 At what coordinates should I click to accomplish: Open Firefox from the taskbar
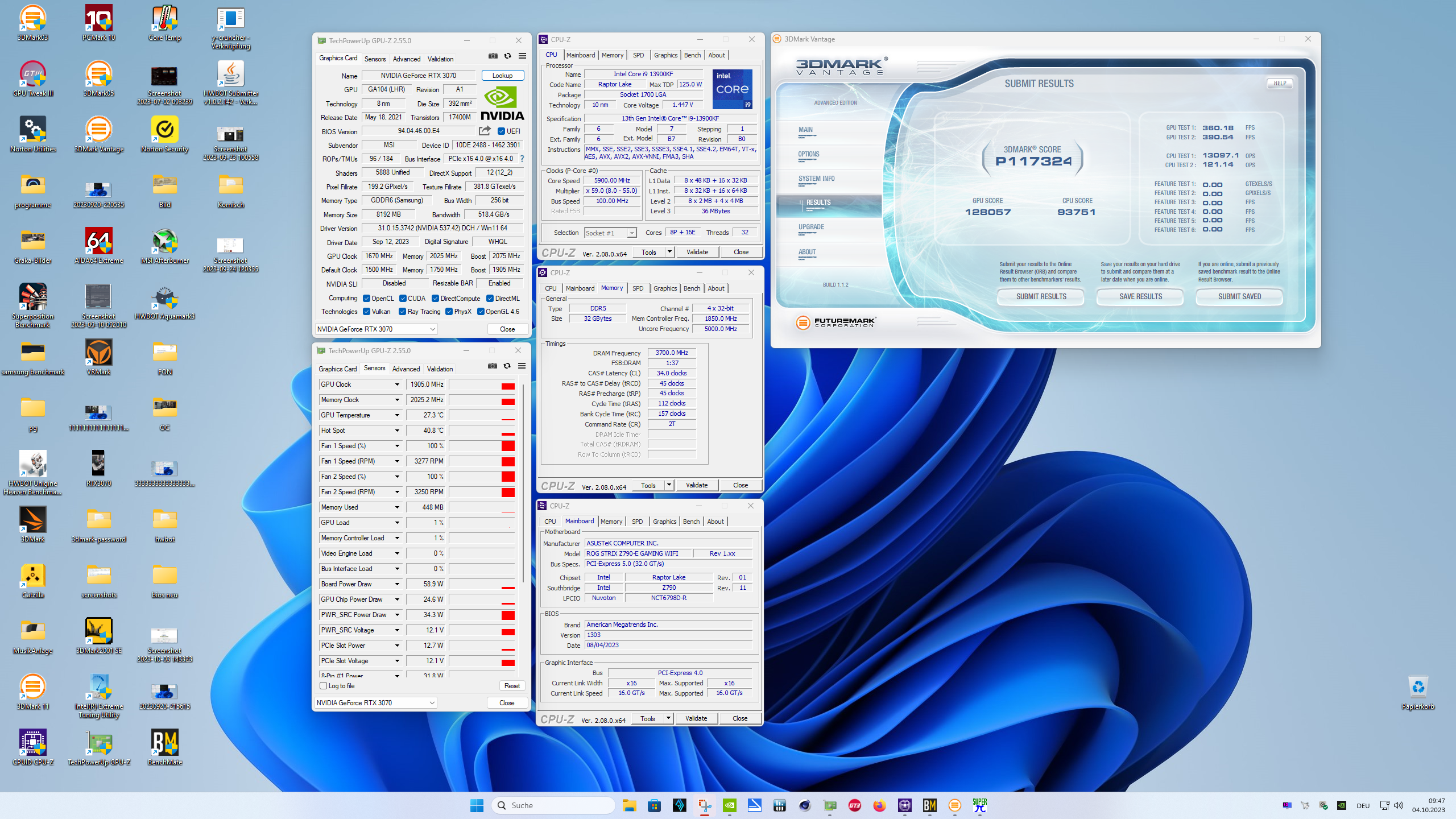[879, 805]
